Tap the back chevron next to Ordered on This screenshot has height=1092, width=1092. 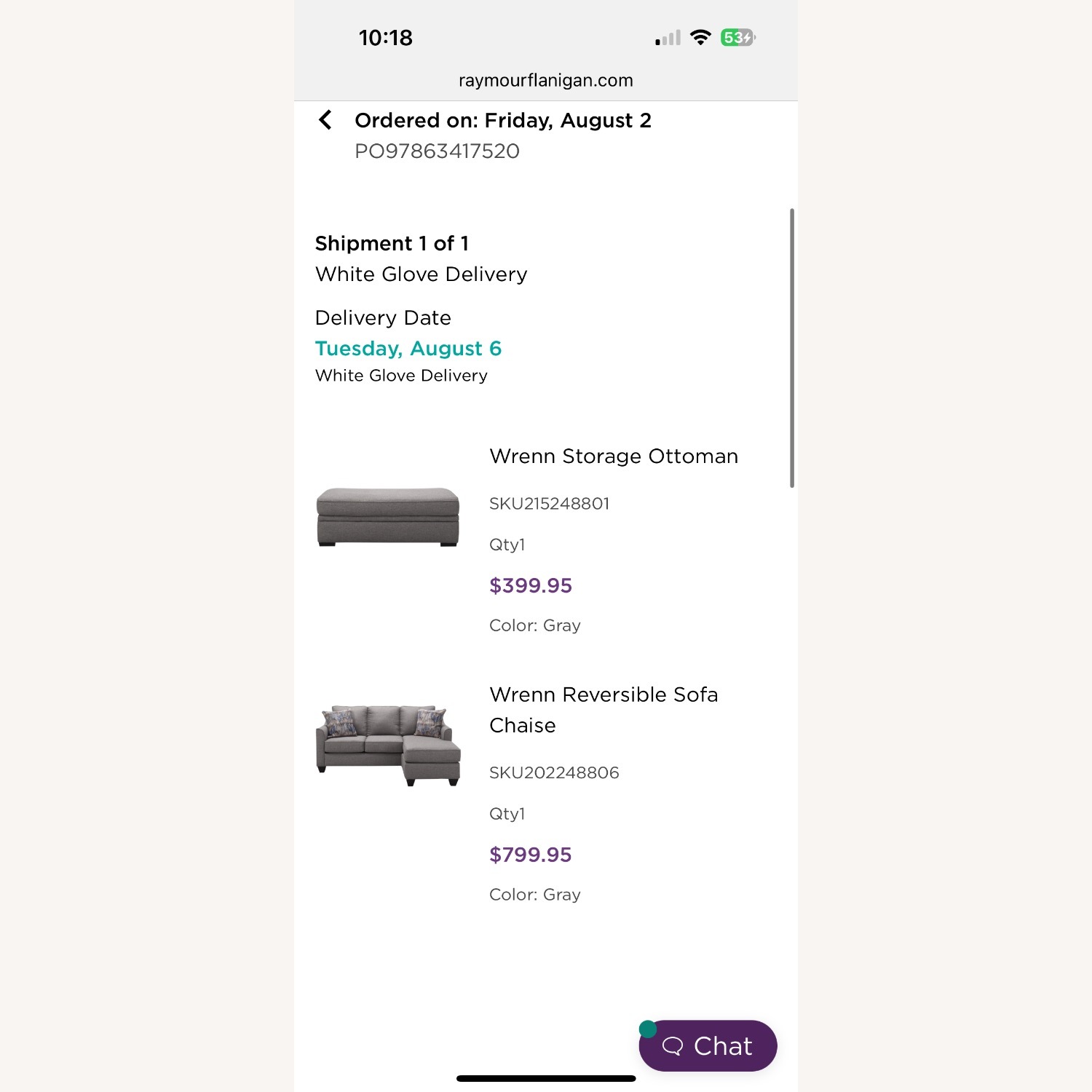(x=325, y=121)
